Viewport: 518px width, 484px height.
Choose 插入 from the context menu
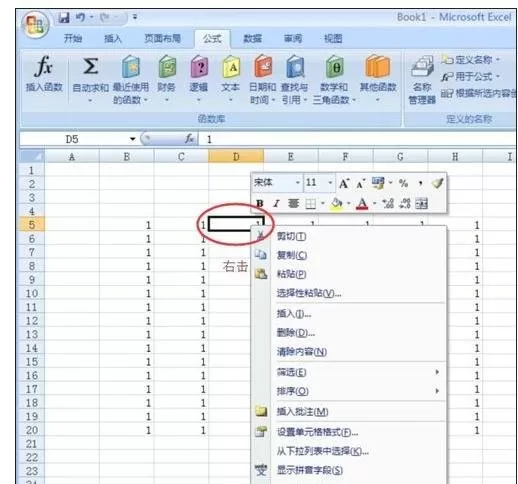coord(294,314)
